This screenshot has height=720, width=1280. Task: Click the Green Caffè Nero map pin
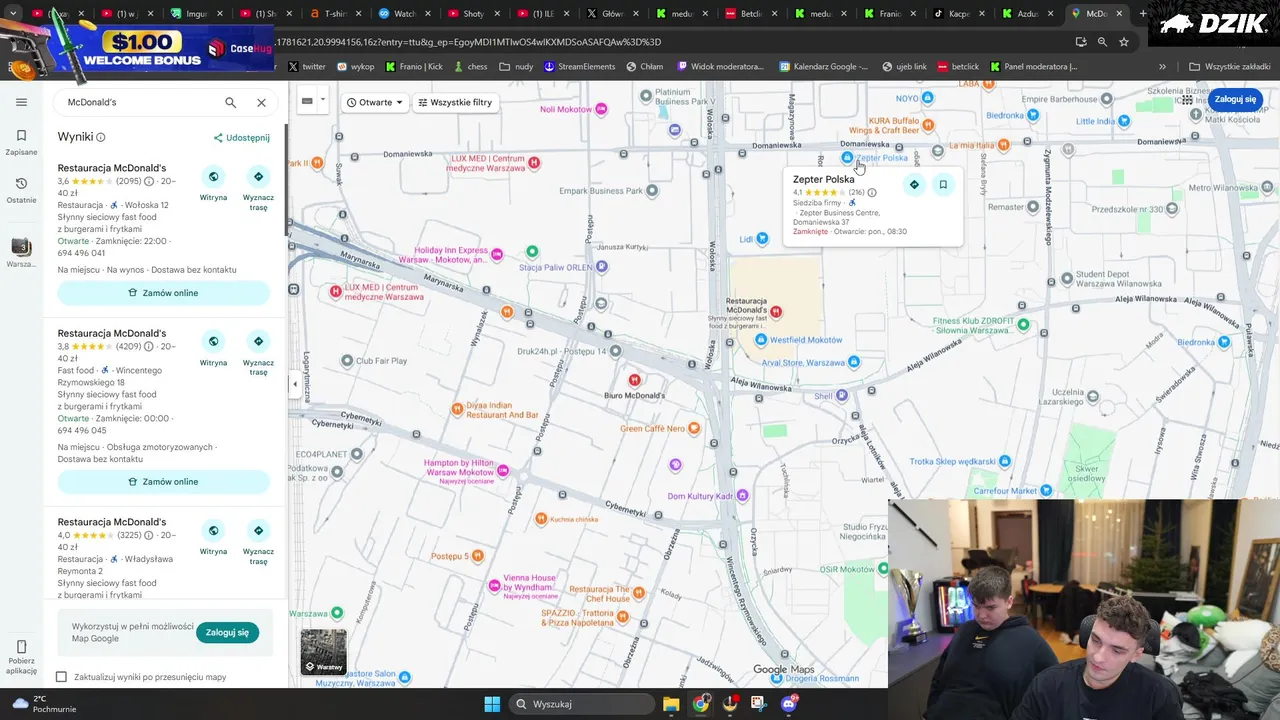click(695, 428)
